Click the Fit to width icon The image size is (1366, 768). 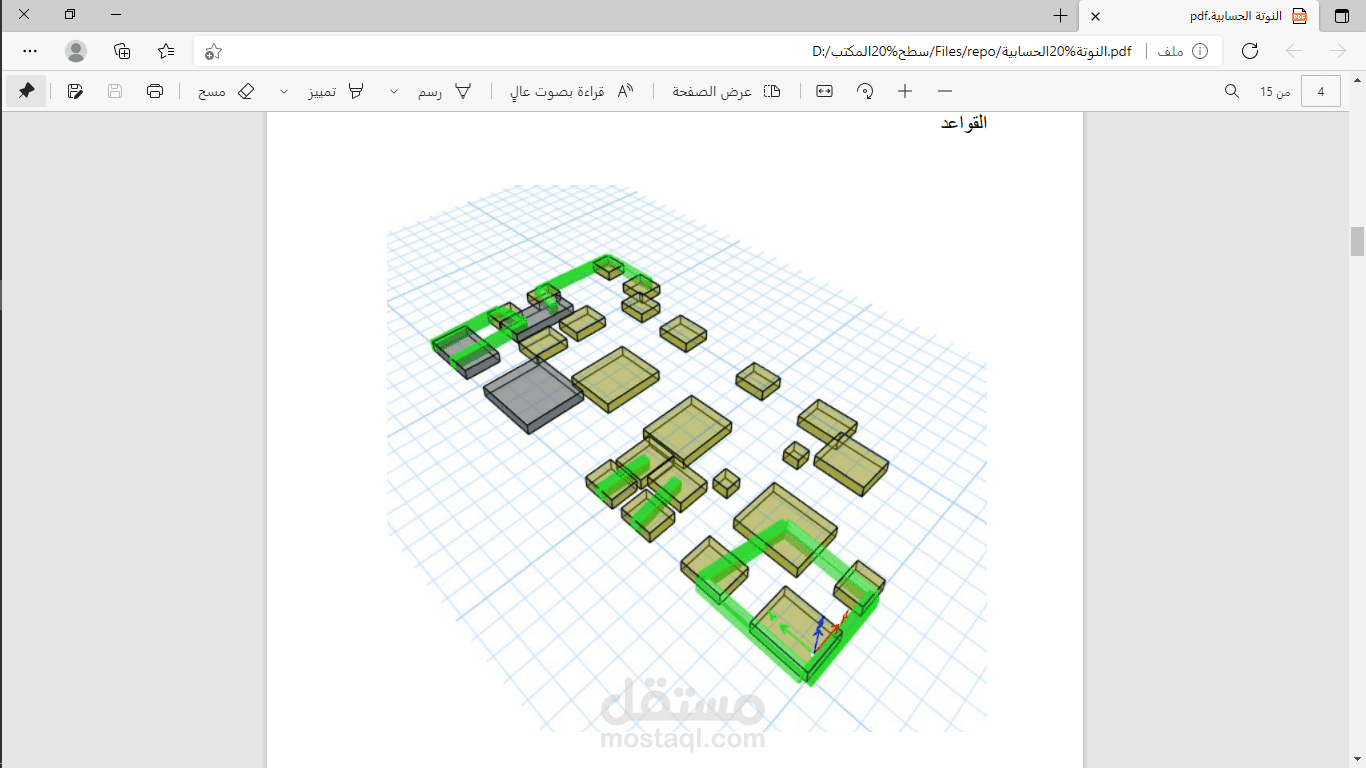(824, 91)
